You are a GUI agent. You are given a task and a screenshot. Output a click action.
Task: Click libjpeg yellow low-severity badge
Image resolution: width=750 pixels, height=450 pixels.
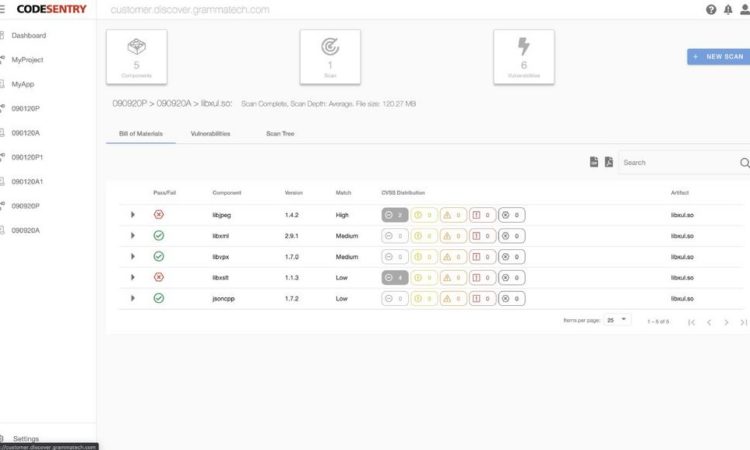coord(424,215)
